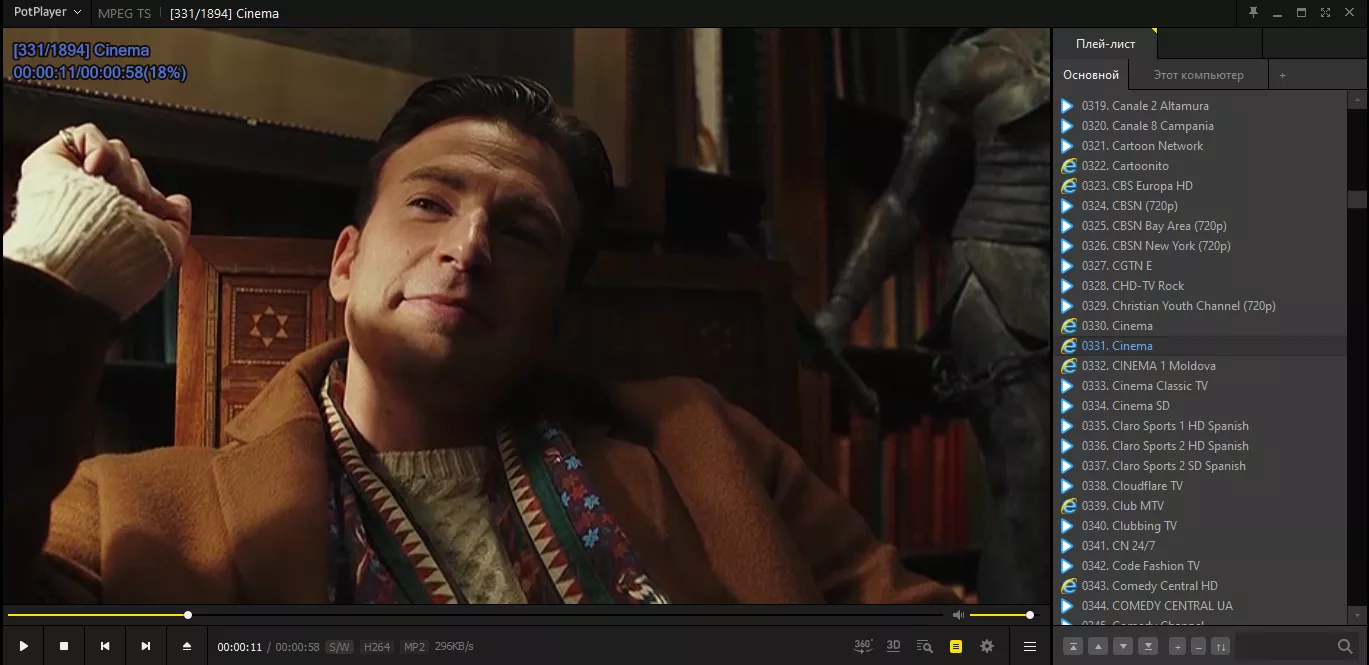The width and height of the screenshot is (1369, 665).
Task: Select 0329. Christian Youth Channel (720p)
Action: click(1201, 306)
